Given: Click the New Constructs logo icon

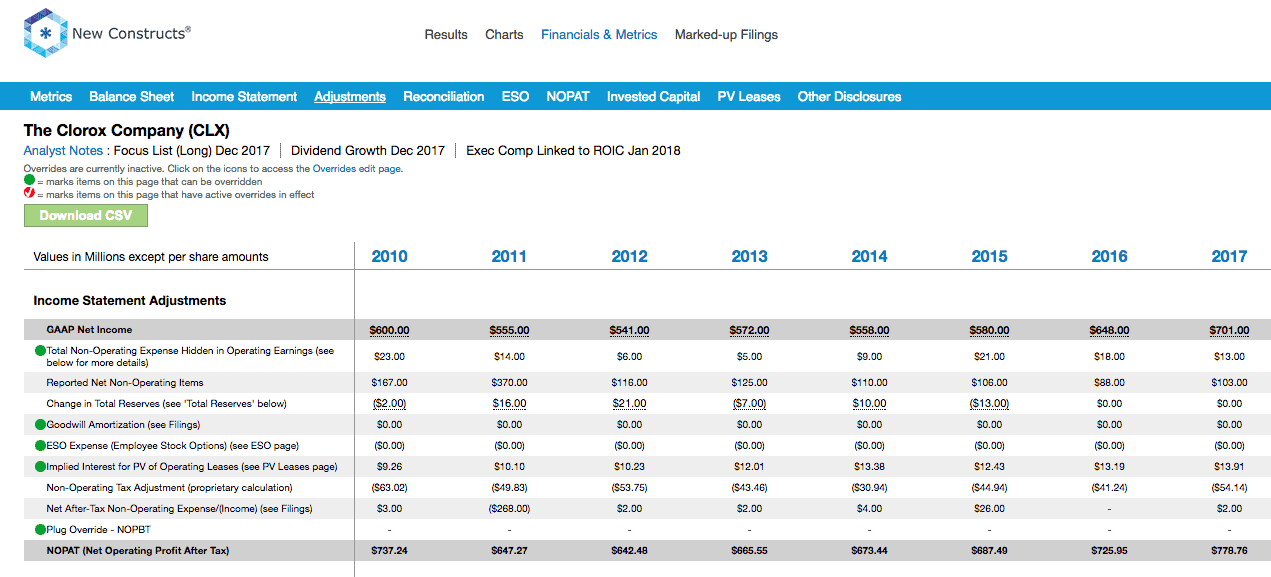Looking at the screenshot, I should [45, 33].
